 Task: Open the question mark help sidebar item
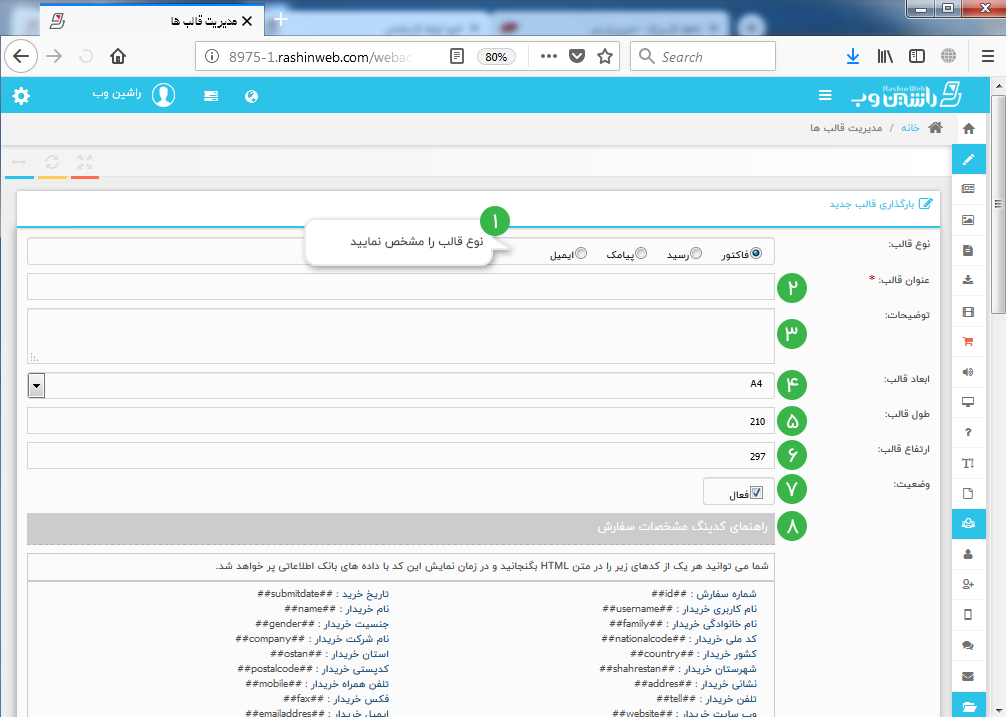pos(969,432)
